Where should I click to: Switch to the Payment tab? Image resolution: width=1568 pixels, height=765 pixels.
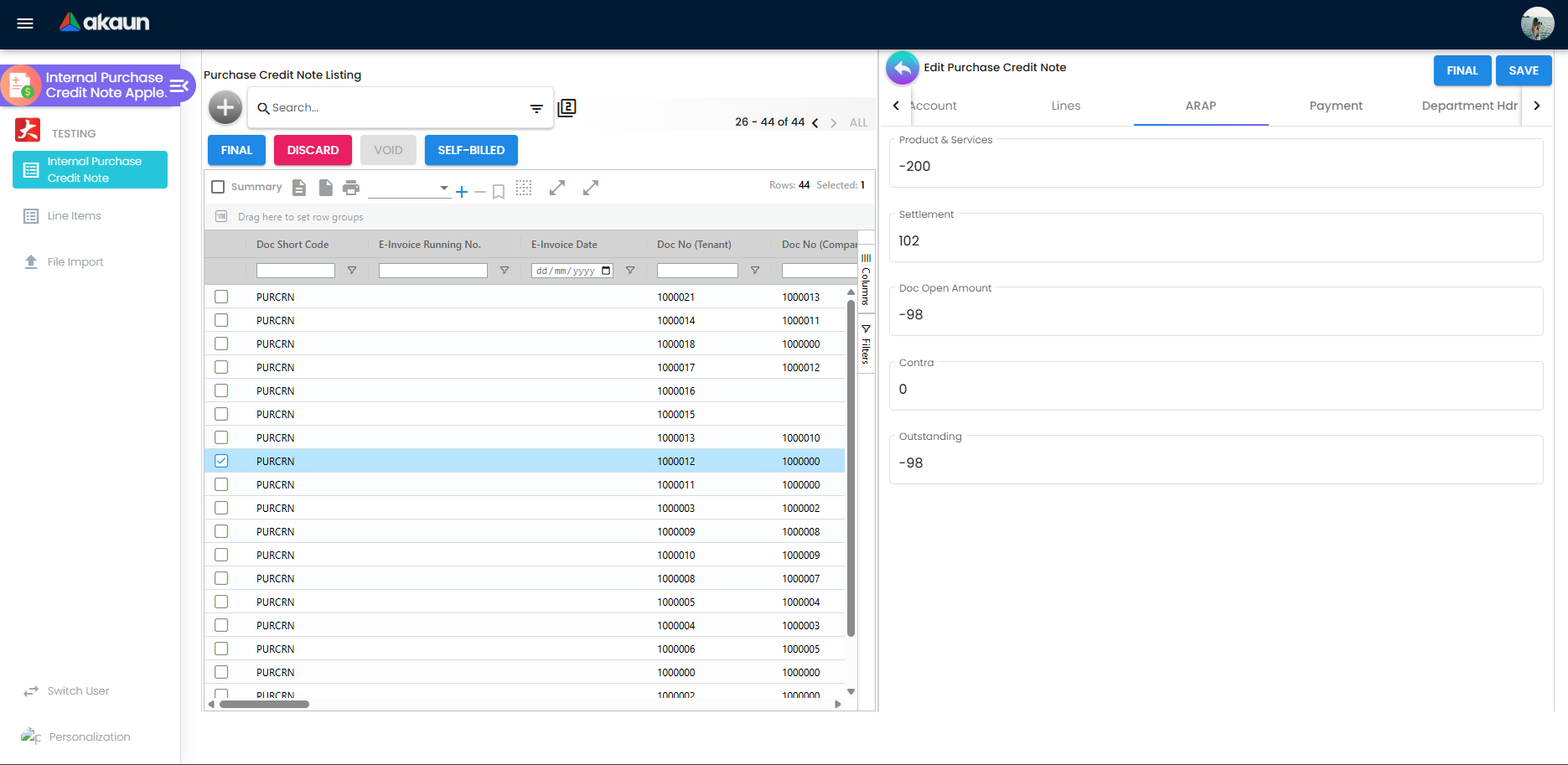click(1336, 106)
